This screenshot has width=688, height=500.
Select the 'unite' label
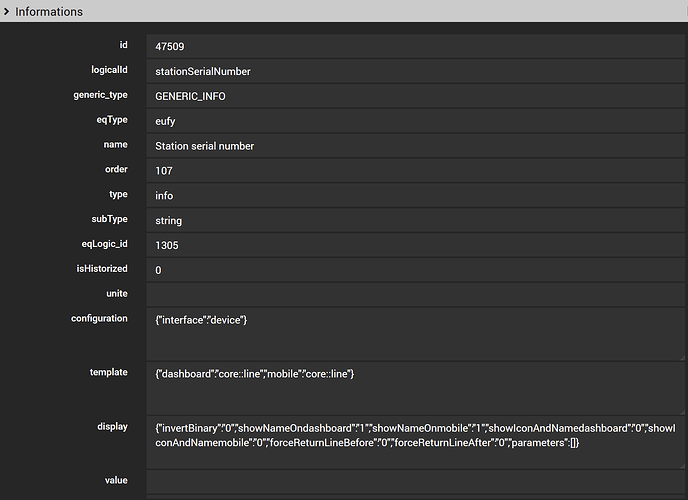click(x=117, y=293)
